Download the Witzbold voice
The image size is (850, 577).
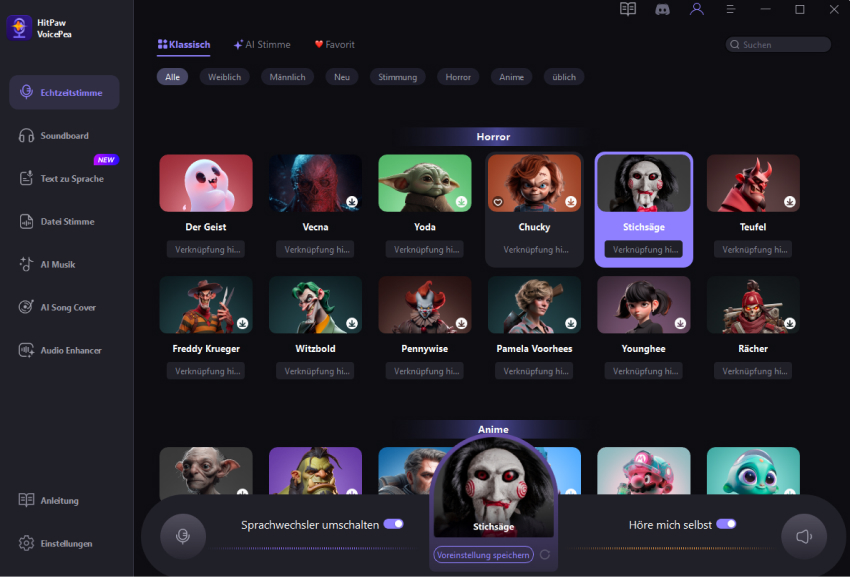pos(352,323)
